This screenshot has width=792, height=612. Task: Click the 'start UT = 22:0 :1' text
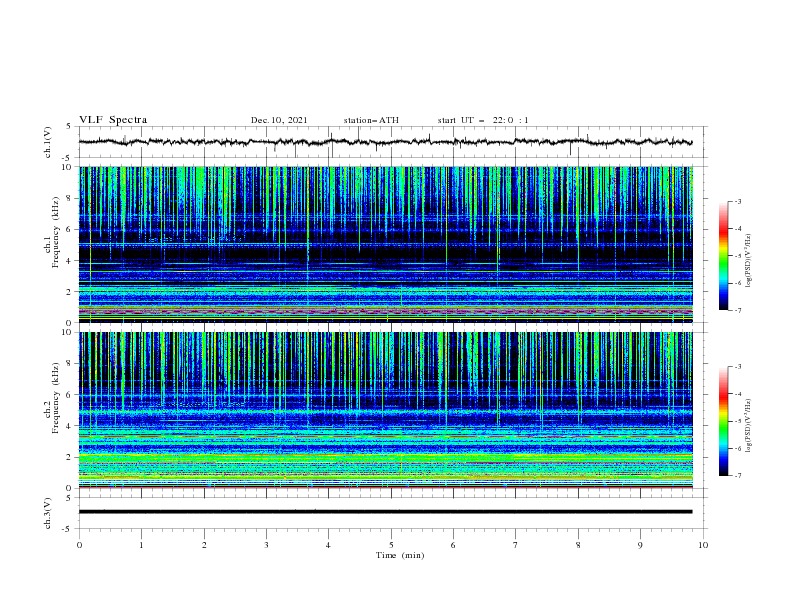point(483,120)
